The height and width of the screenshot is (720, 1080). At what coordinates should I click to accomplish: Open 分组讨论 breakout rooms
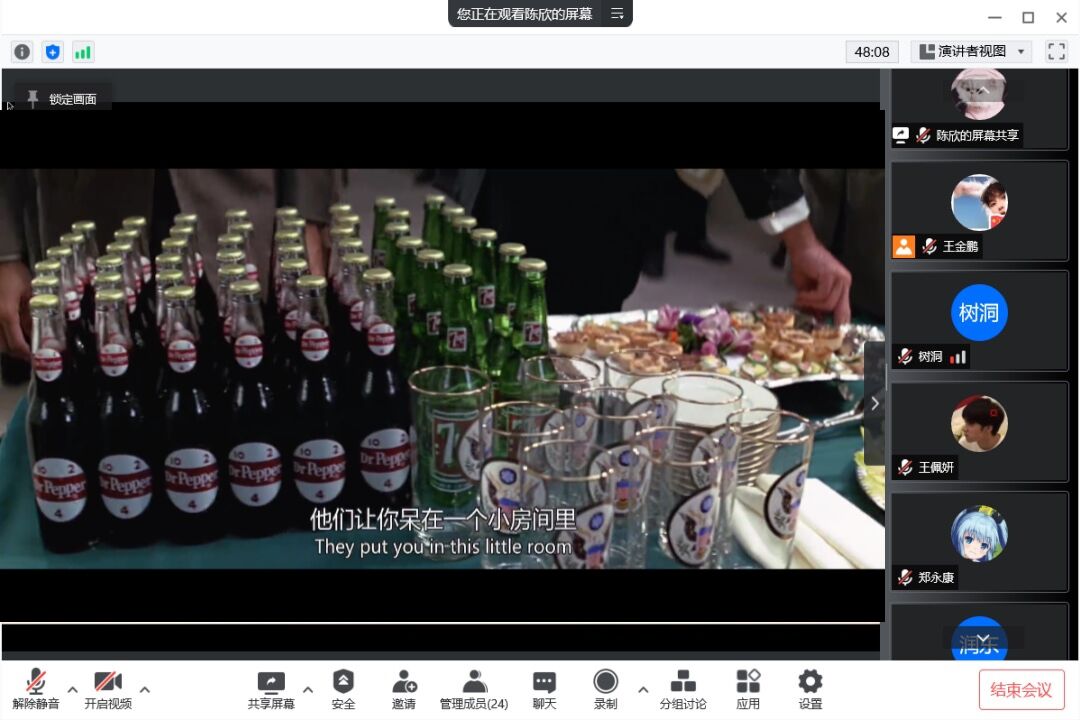coord(683,689)
